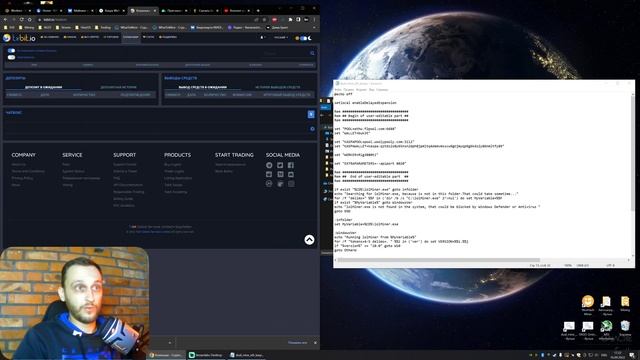Open the Правка menu in Notepad
Screen dimensions: 640x360
point(349,89)
